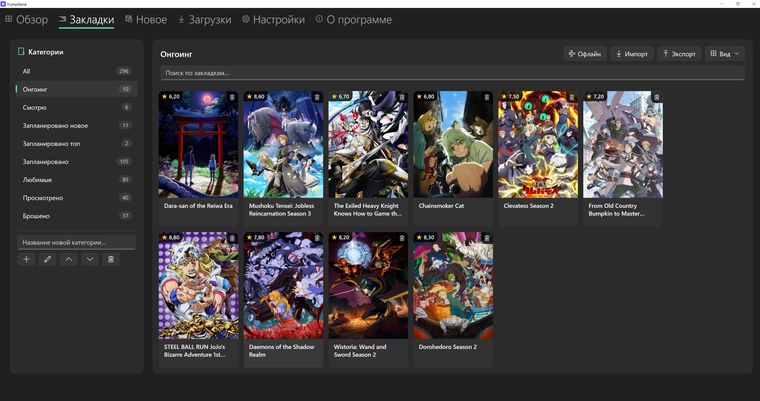Click the Clevatess Season 2 title text

[528, 206]
